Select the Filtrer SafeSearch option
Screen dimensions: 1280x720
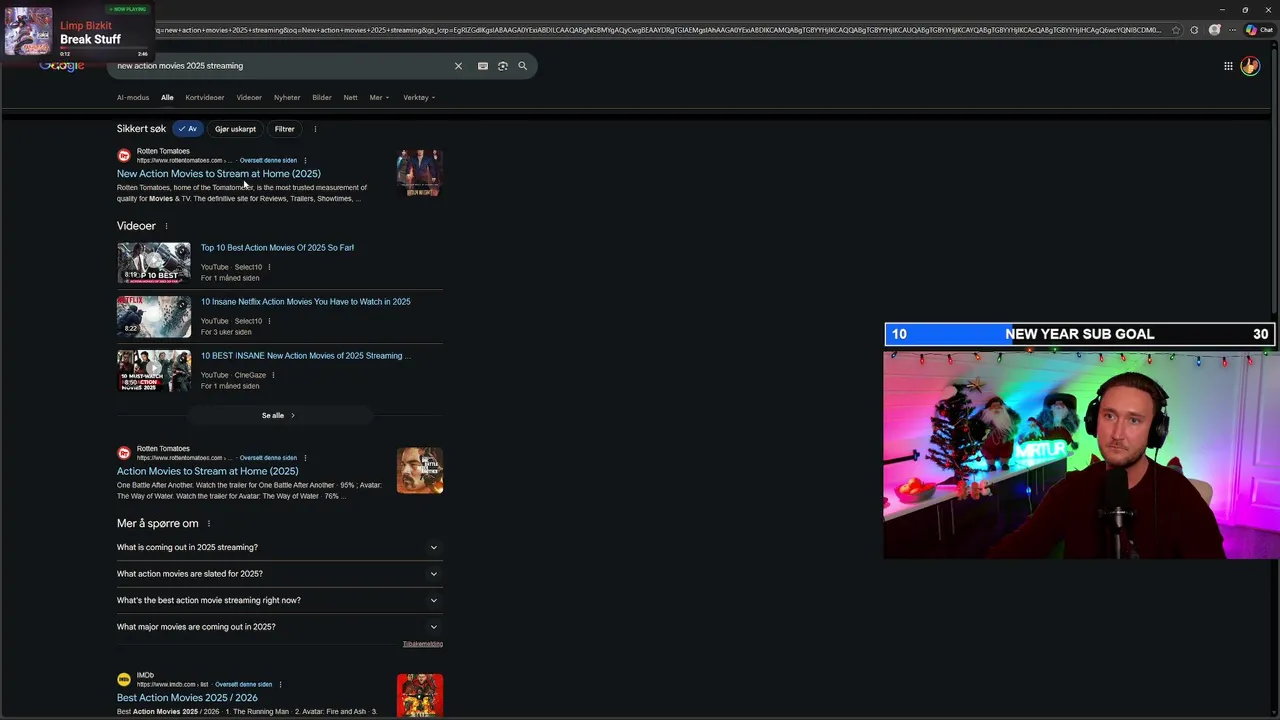point(285,129)
